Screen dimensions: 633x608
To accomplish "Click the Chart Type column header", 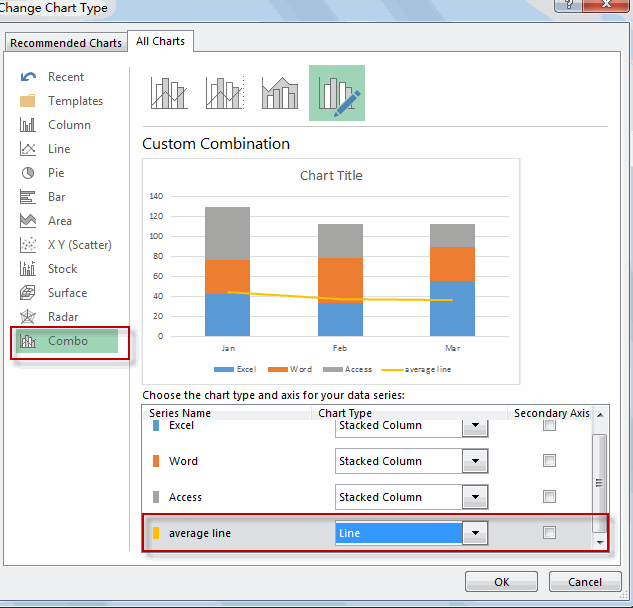I will coord(345,413).
